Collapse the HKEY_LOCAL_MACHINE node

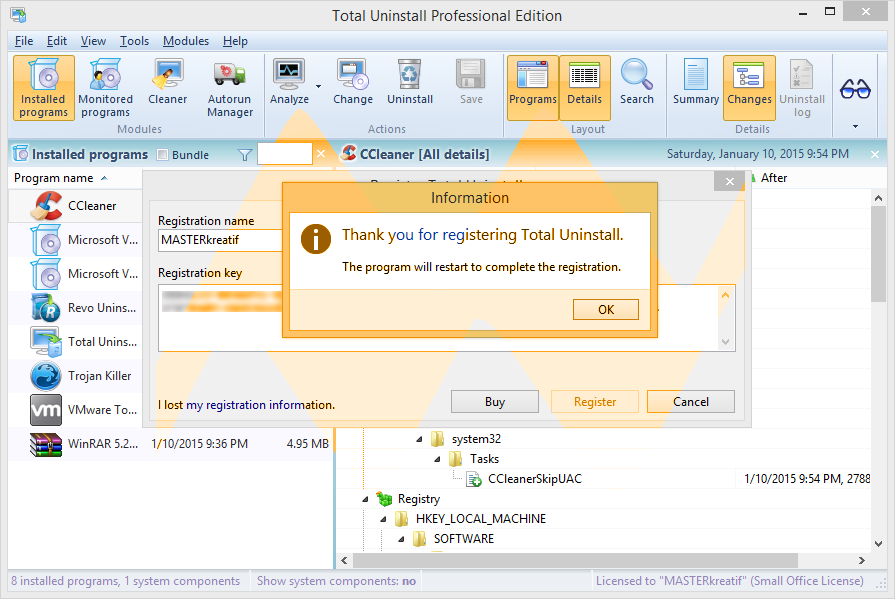384,519
